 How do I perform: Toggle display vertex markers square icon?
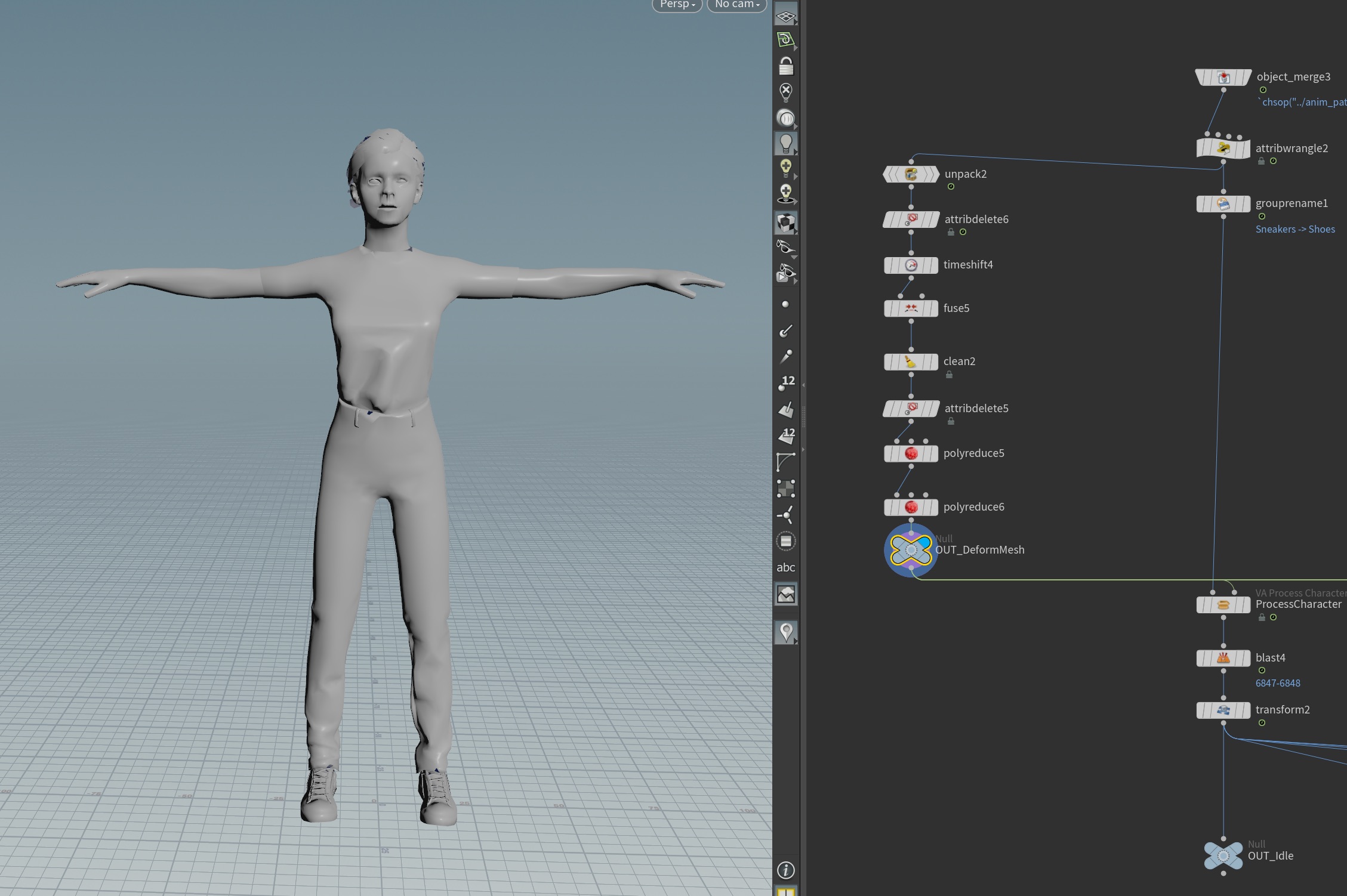coord(786,489)
